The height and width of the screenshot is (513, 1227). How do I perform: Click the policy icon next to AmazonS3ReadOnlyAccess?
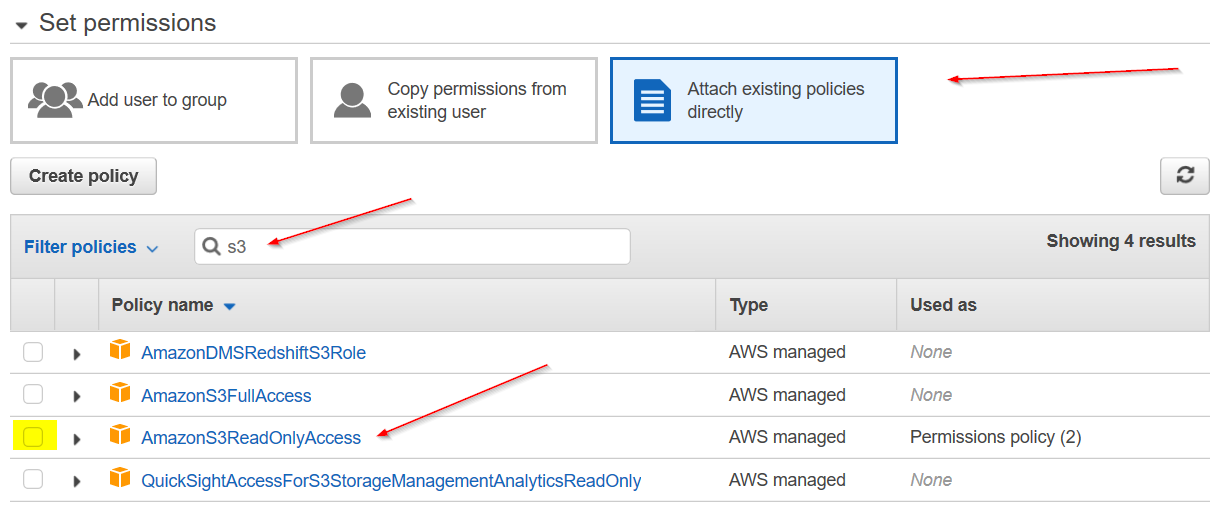(x=120, y=436)
